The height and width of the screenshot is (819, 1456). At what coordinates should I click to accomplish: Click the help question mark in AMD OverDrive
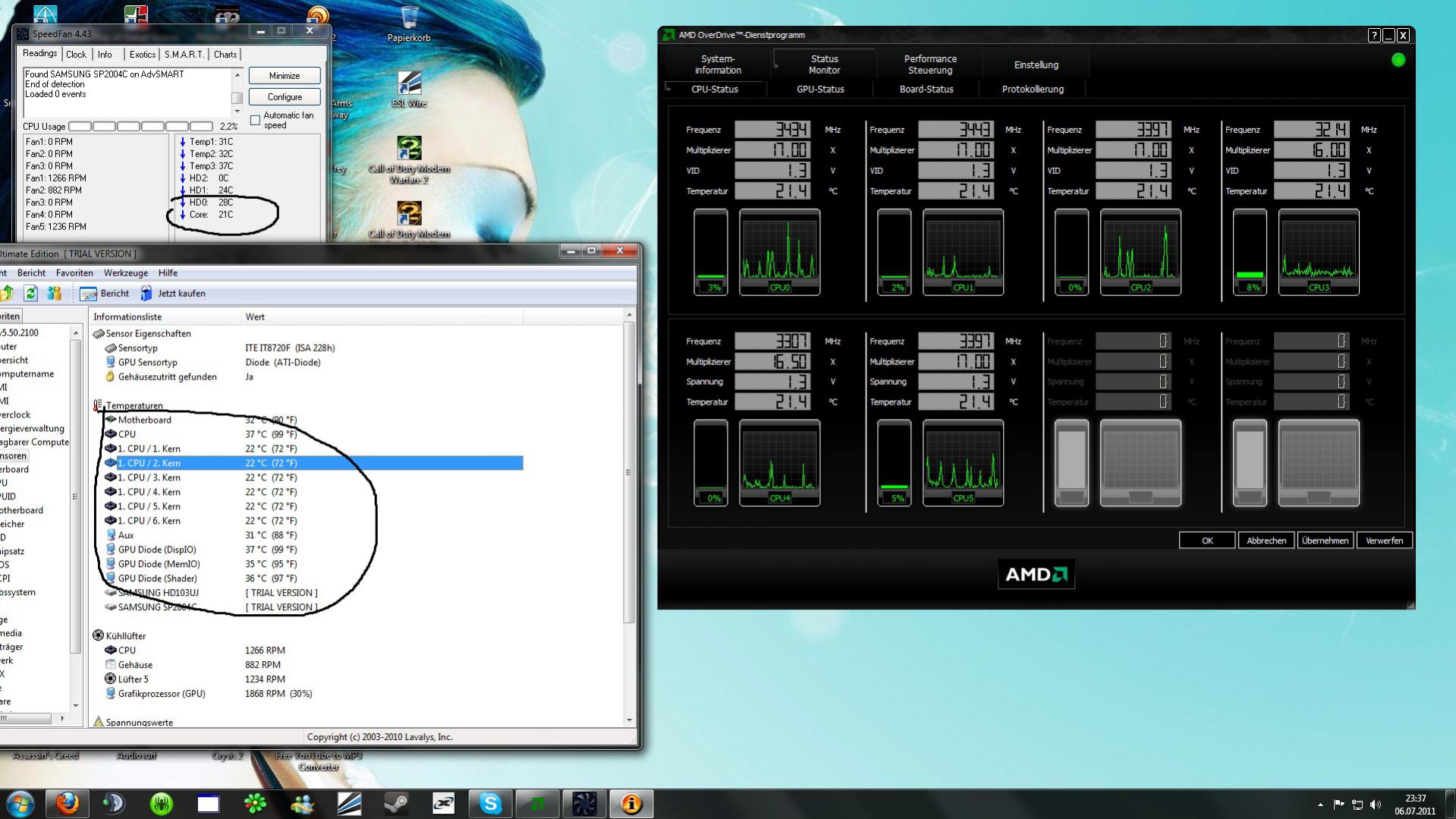(1374, 35)
